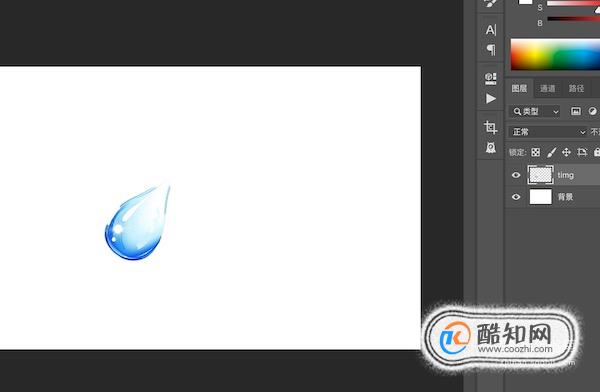Hide the 背景 layer
Screen dimensions: 600x392
516,197
